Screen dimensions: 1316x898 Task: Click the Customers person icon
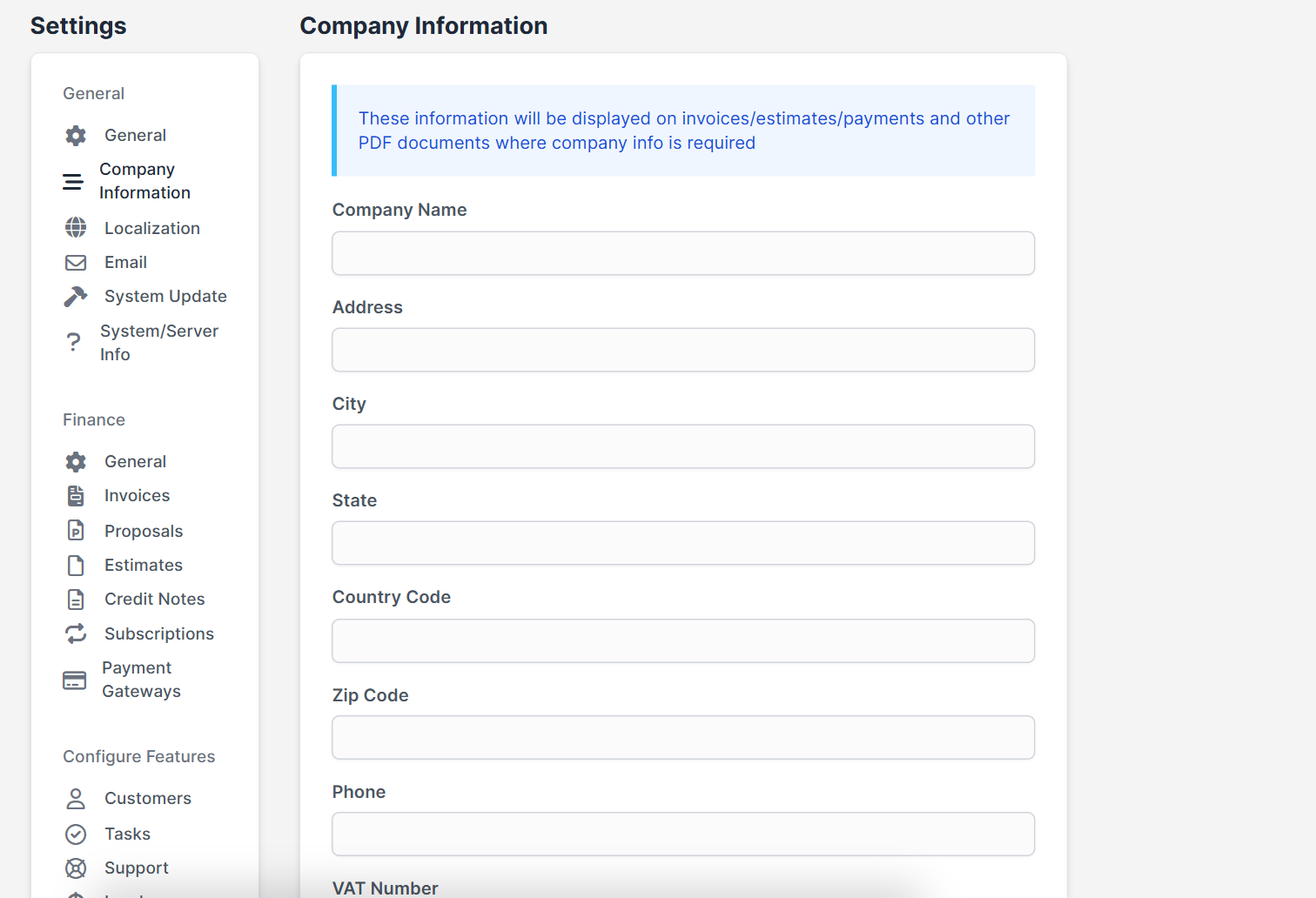click(x=76, y=799)
